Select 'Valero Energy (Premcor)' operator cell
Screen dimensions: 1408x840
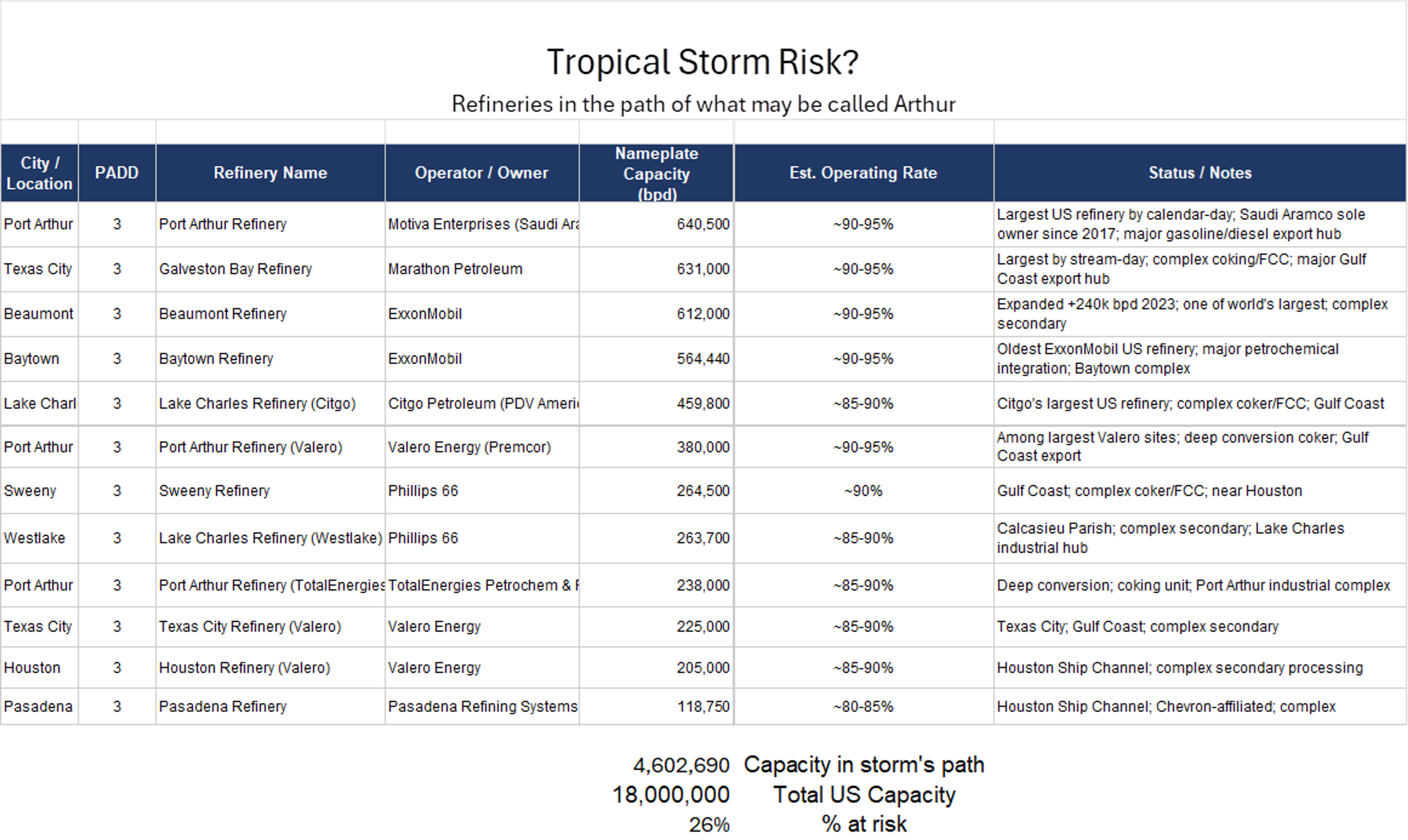482,447
